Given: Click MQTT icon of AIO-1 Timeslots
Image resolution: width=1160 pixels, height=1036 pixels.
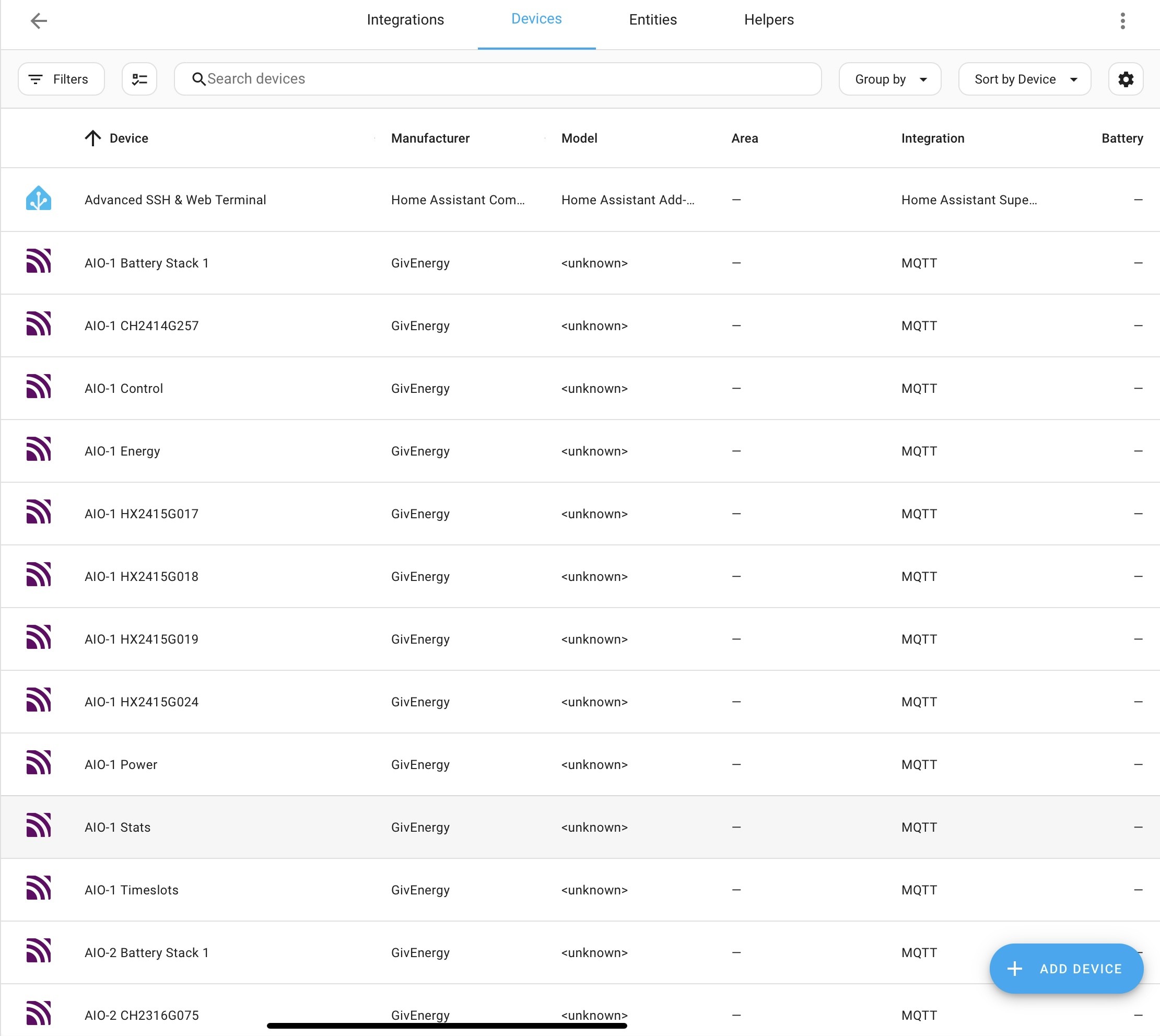Looking at the screenshot, I should click(39, 888).
